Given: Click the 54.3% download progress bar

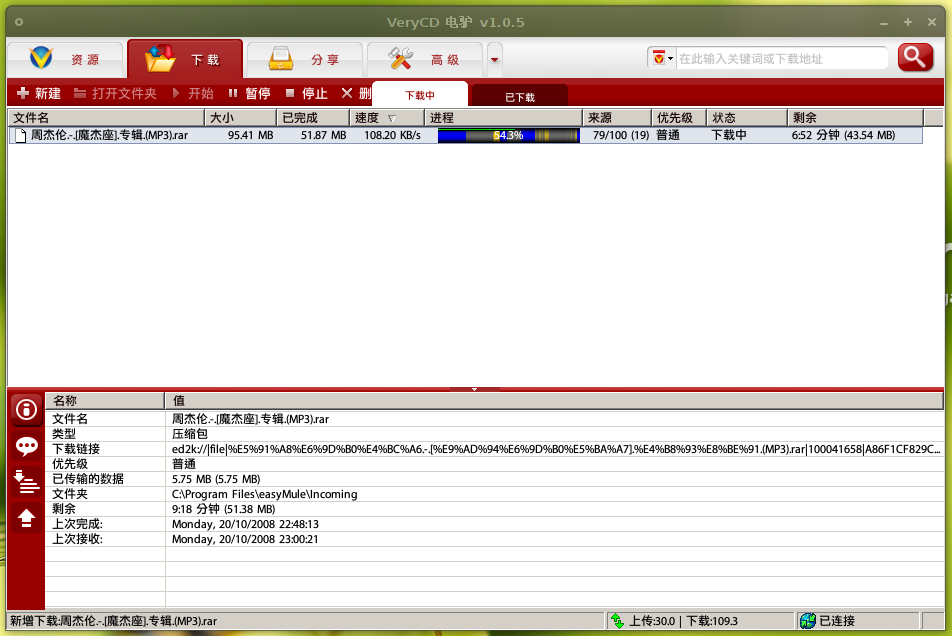Looking at the screenshot, I should (508, 135).
